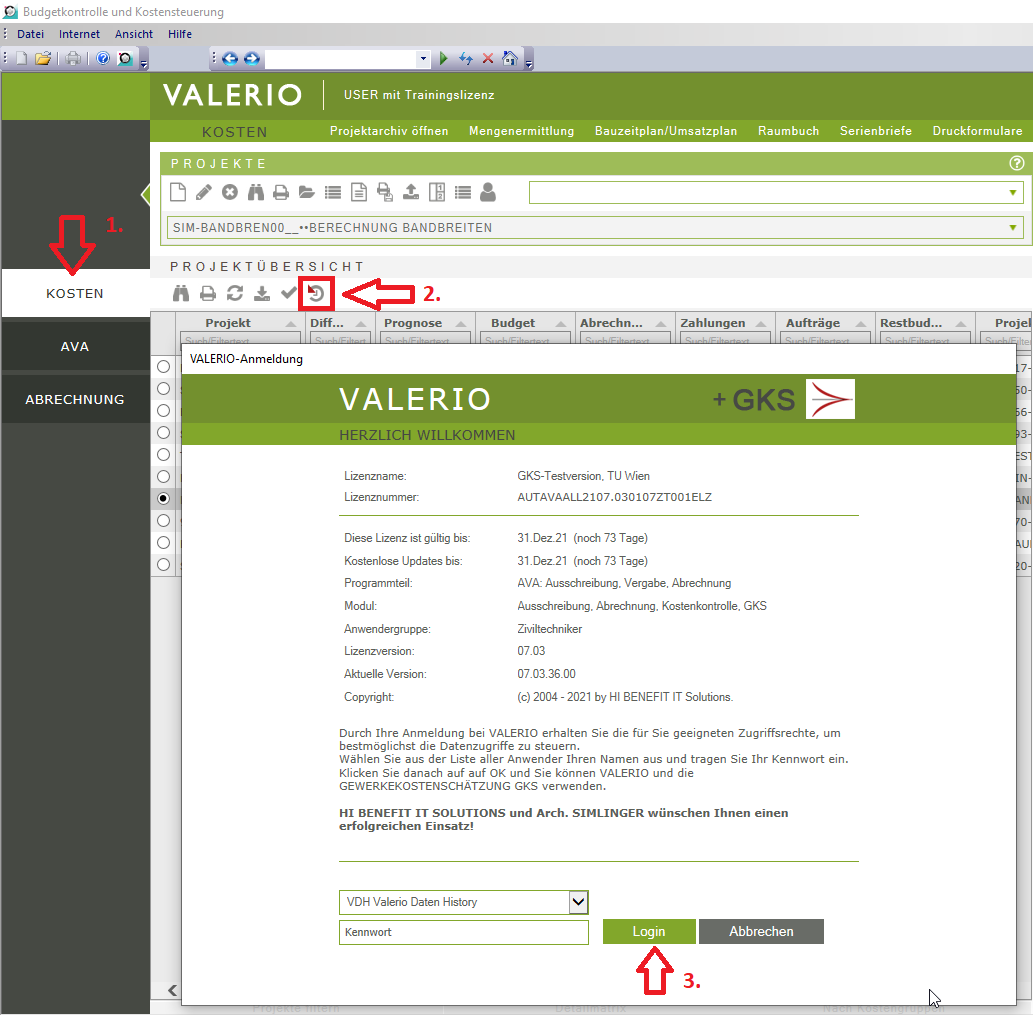
Task: Click the home icon in navigation toolbar
Action: click(x=509, y=59)
